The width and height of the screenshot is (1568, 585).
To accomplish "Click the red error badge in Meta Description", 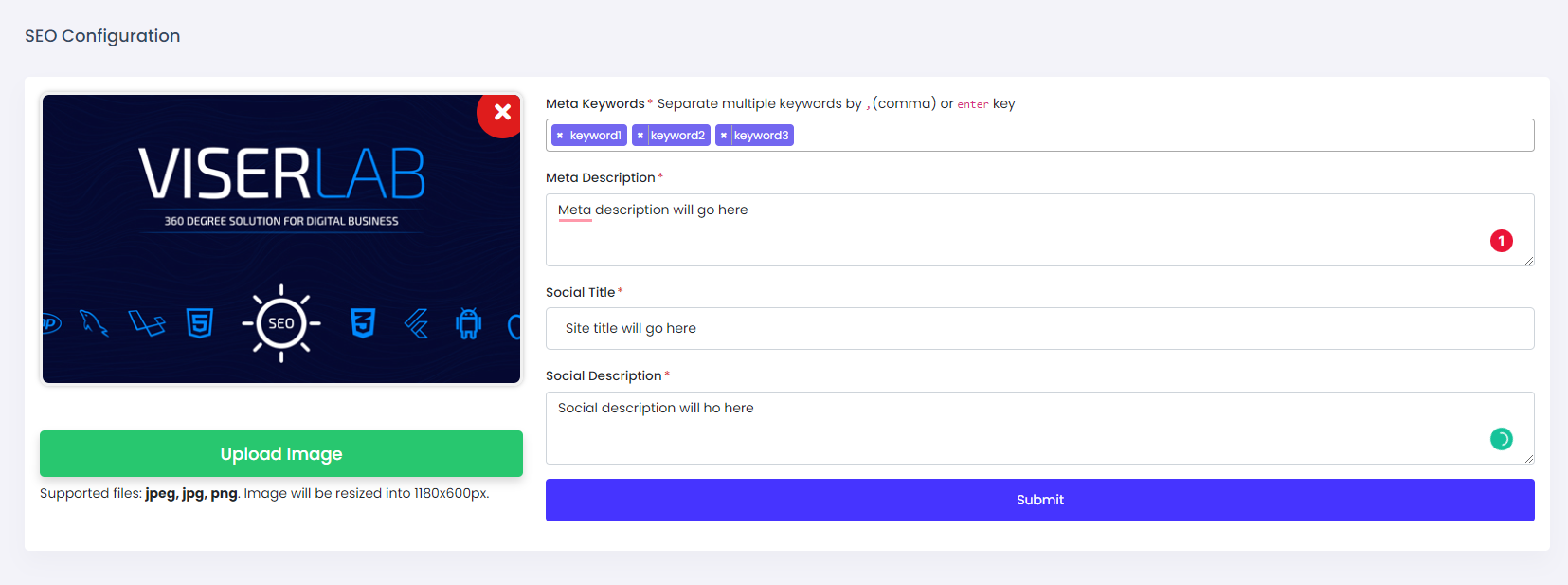I will [1501, 241].
